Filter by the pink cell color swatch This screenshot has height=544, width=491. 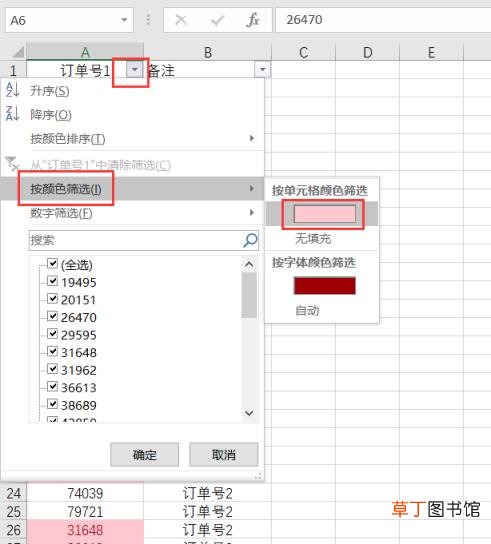pos(324,214)
